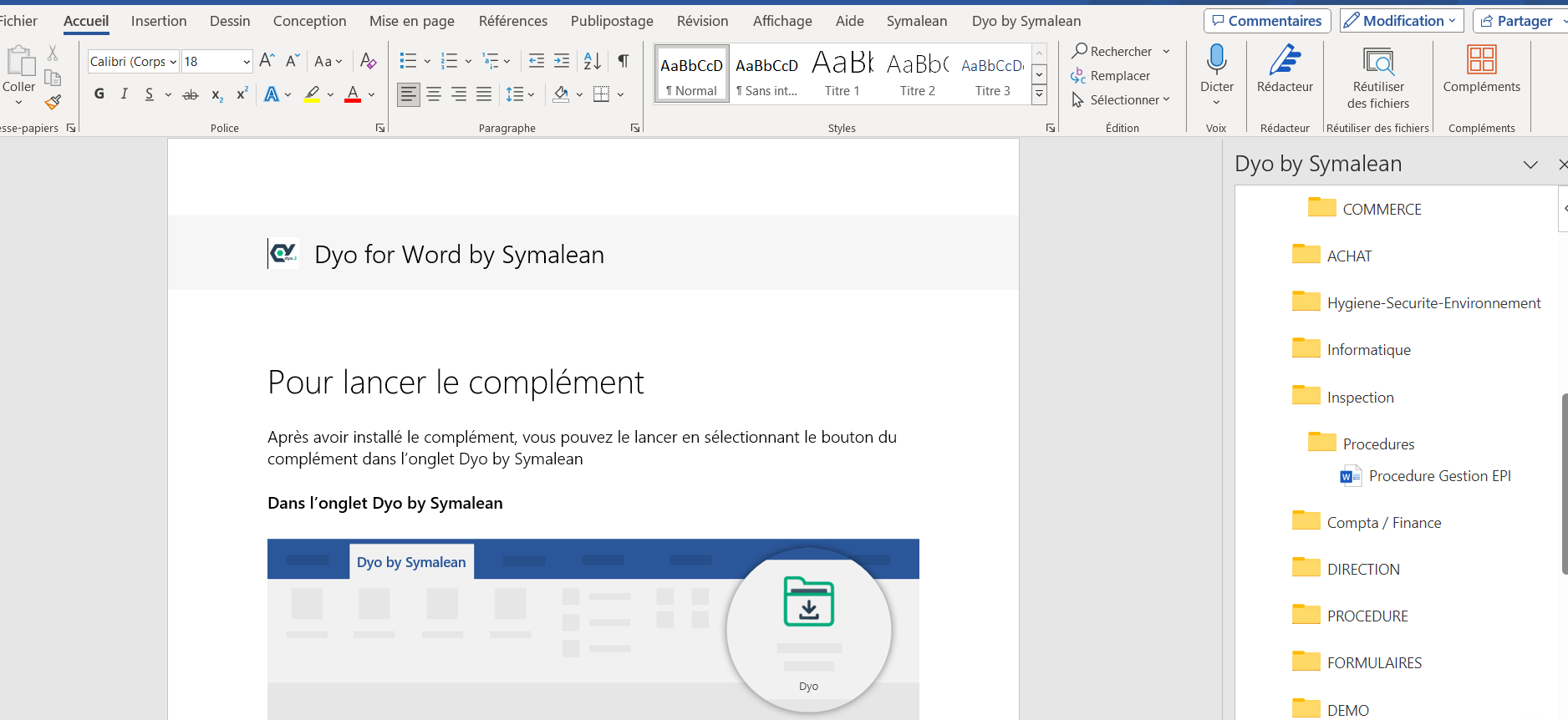Open the Sélectionner dropdown
The width and height of the screenshot is (1568, 720).
coord(1122,99)
